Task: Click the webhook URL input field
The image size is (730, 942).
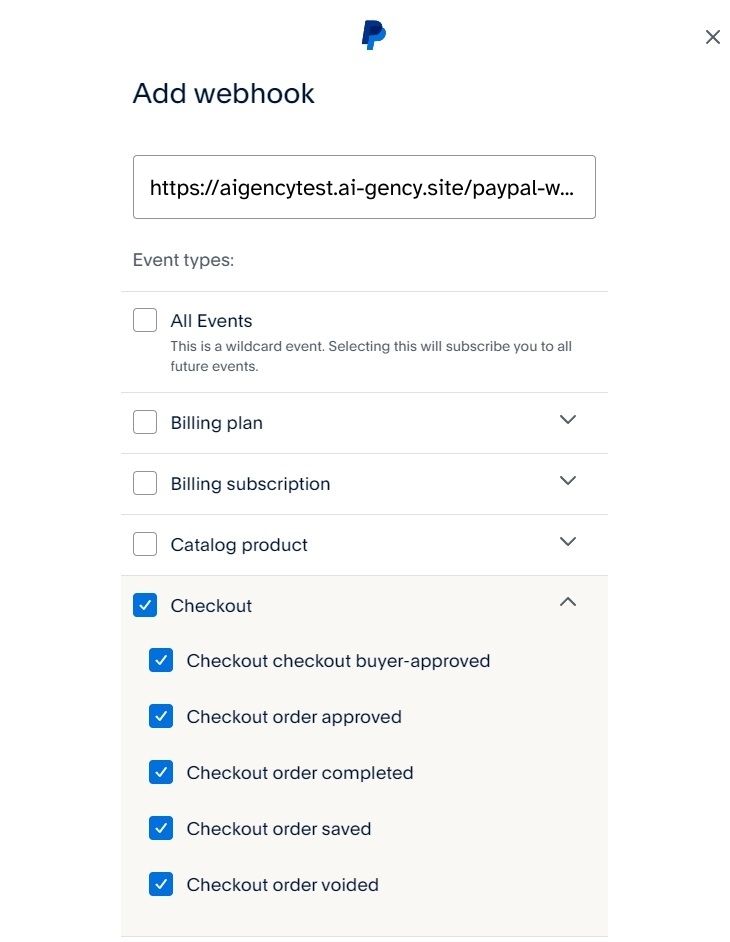Action: (364, 187)
